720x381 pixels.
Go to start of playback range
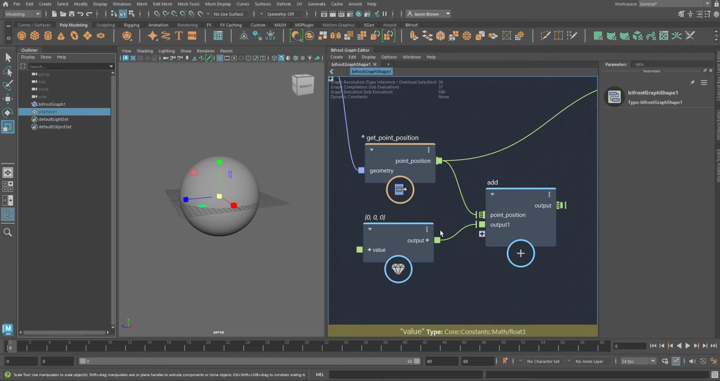(x=653, y=346)
